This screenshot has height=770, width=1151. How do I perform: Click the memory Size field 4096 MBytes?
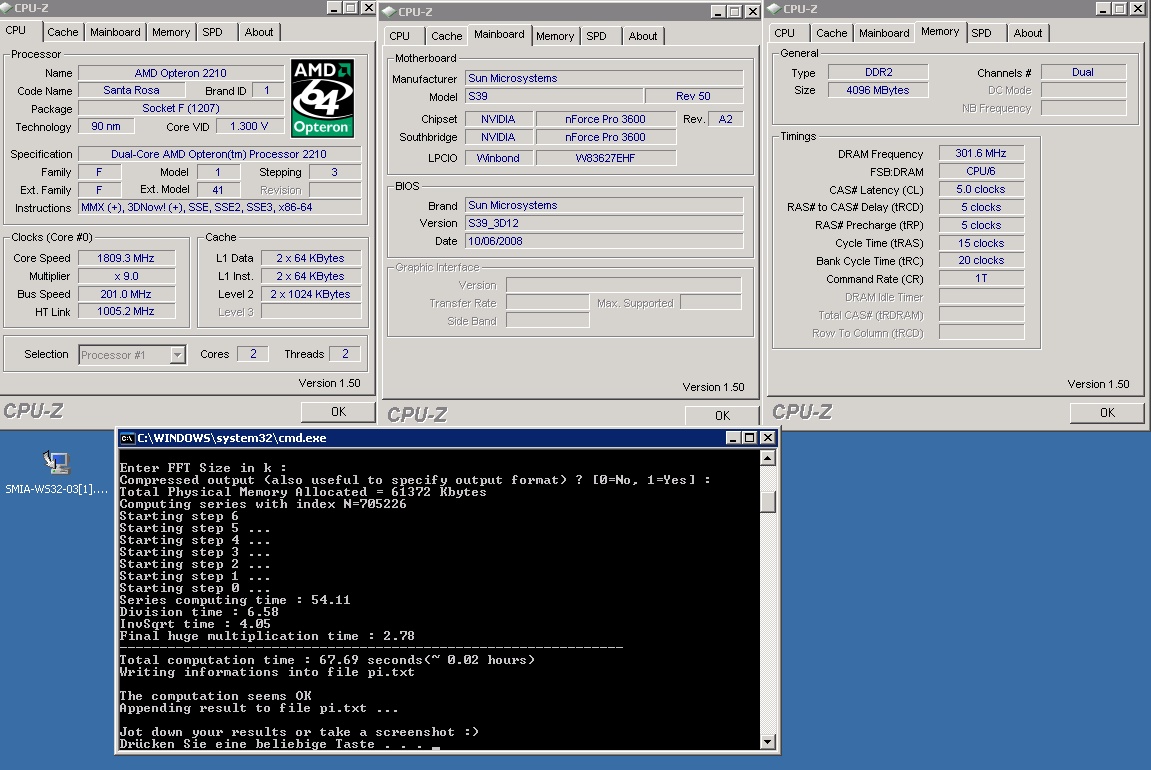tap(878, 90)
